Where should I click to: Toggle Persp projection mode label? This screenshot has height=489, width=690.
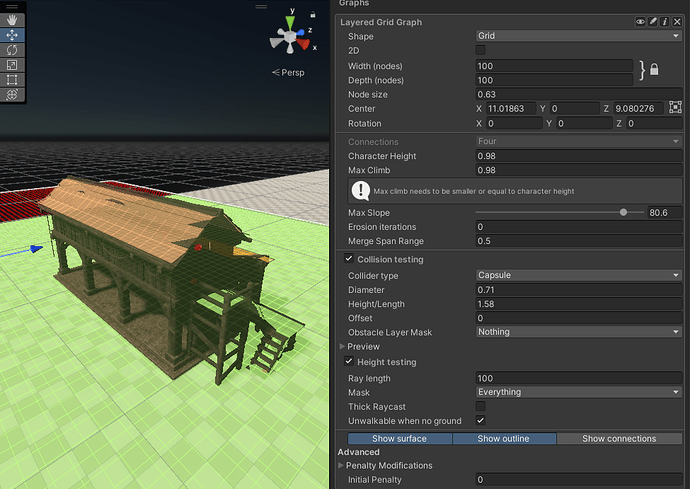288,73
